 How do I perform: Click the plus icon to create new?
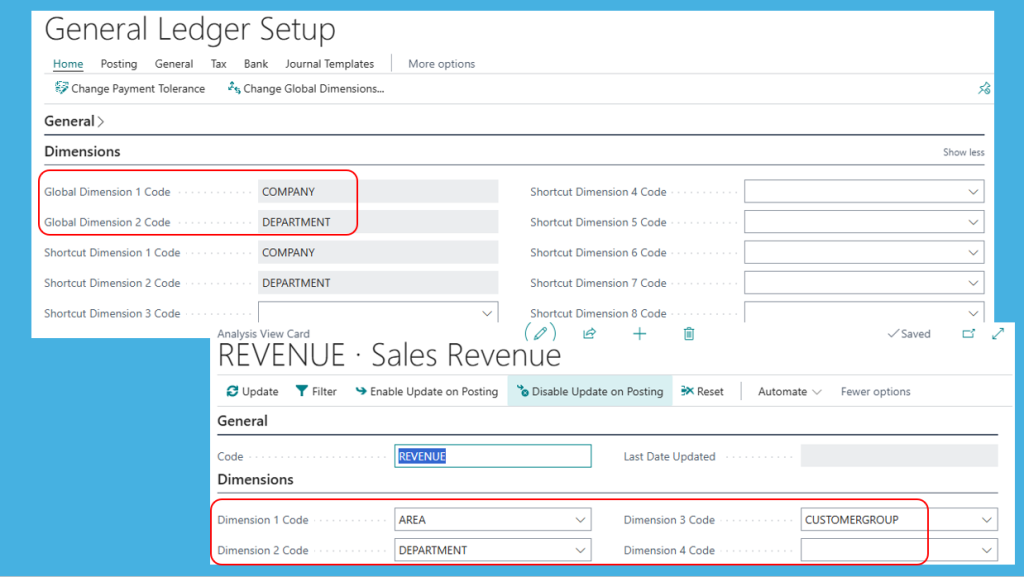coord(640,334)
